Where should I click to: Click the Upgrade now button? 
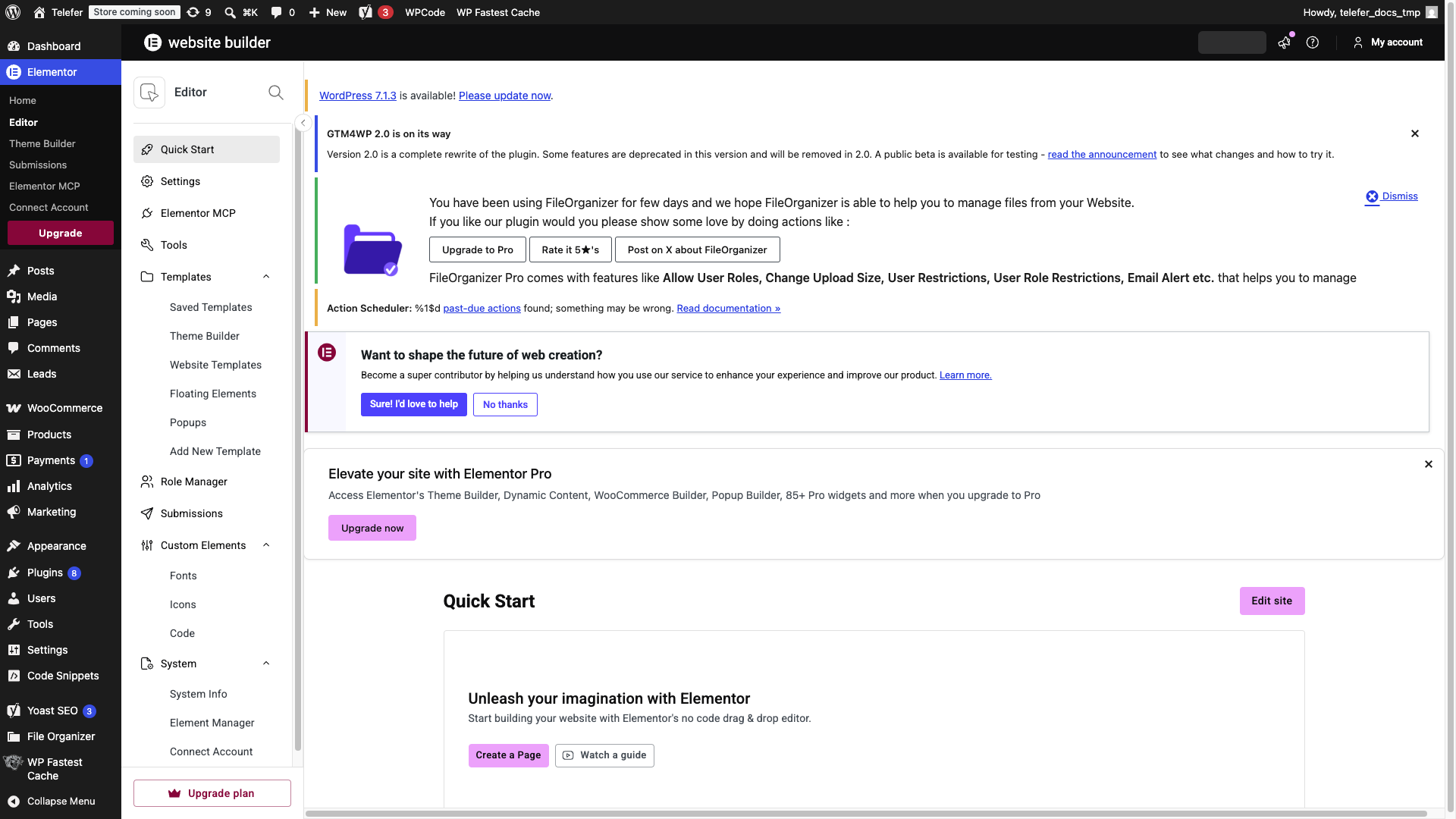coord(372,528)
